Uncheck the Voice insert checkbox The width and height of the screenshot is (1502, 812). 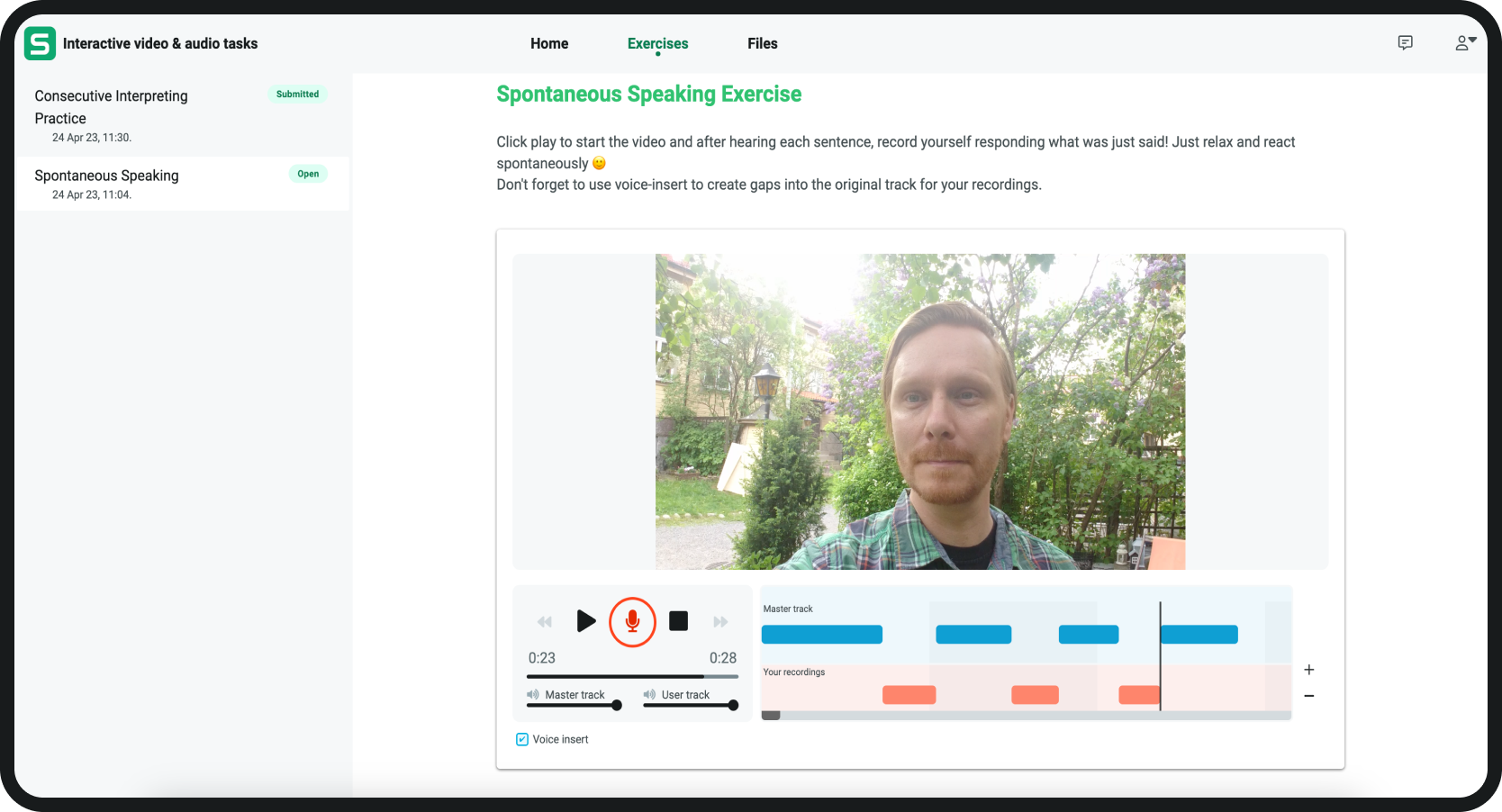point(522,740)
